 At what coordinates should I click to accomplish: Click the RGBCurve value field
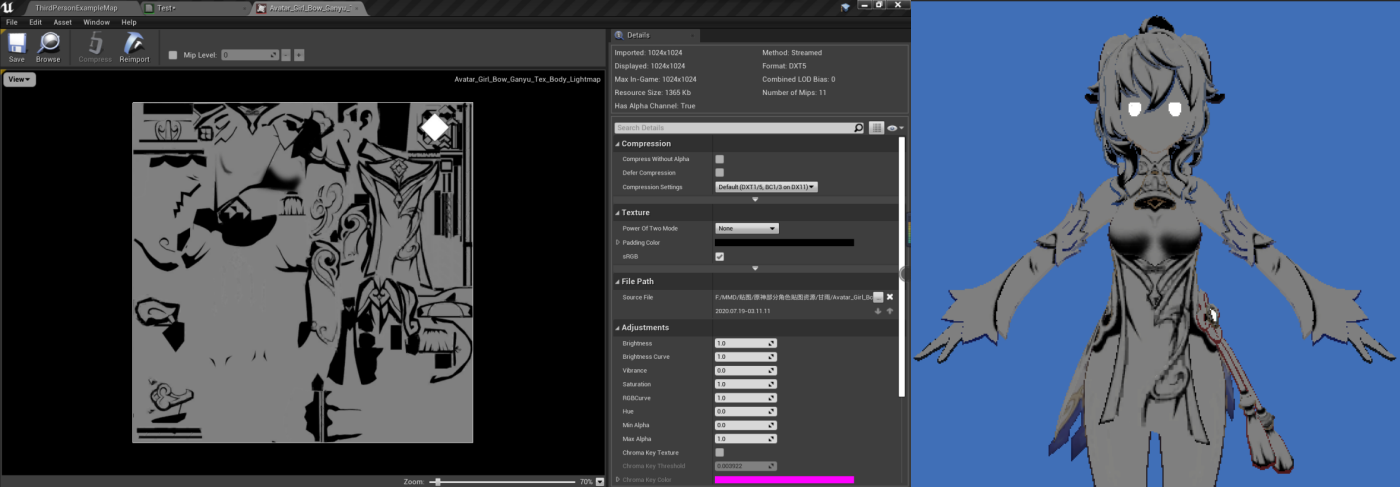coord(746,398)
